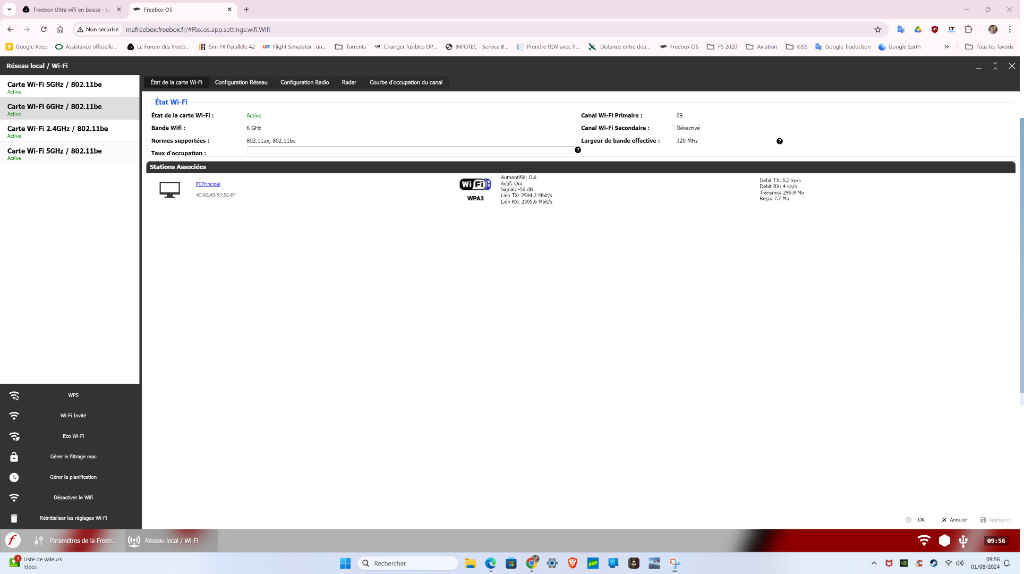
Task: Select Carte Wi-Fi 2.4GHz / 802.11be
Action: point(58,129)
